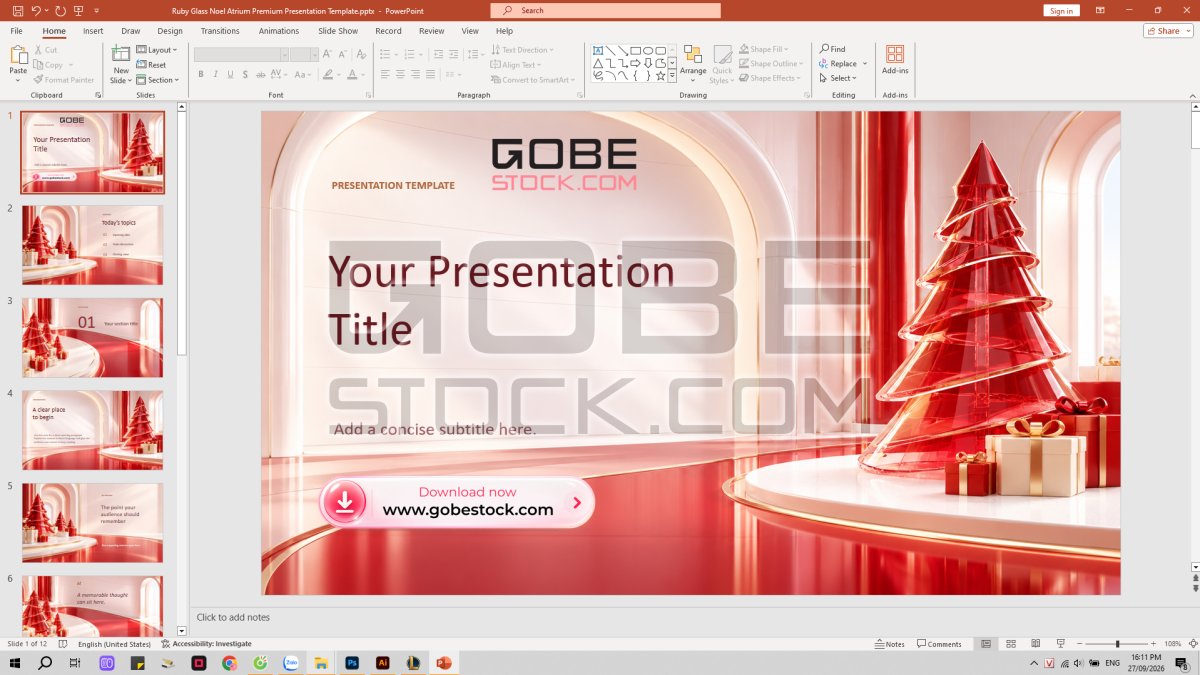Open the Add-ins button
This screenshot has height=675, width=1200.
[895, 60]
